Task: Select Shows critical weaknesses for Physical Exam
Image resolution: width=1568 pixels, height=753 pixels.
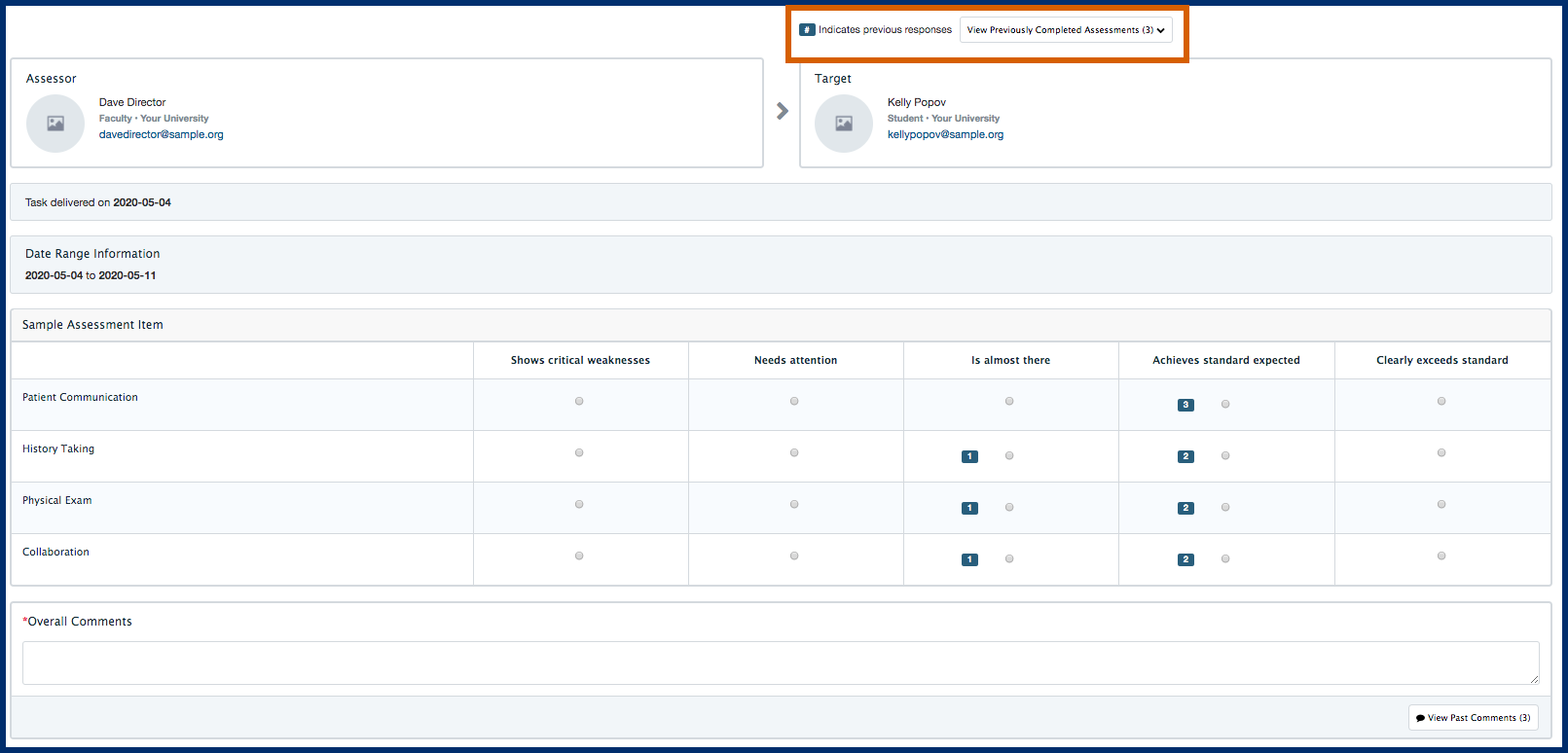Action: [x=579, y=504]
